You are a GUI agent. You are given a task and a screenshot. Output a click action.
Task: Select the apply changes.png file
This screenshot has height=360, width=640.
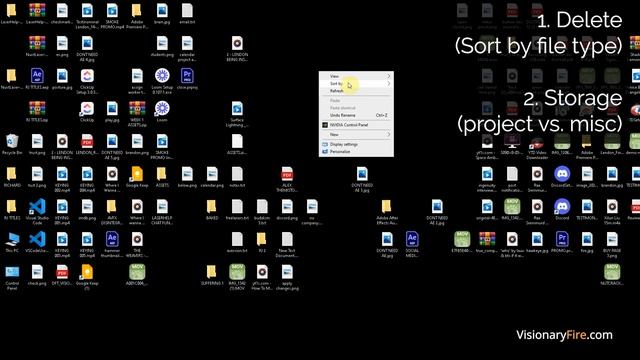coord(287,278)
